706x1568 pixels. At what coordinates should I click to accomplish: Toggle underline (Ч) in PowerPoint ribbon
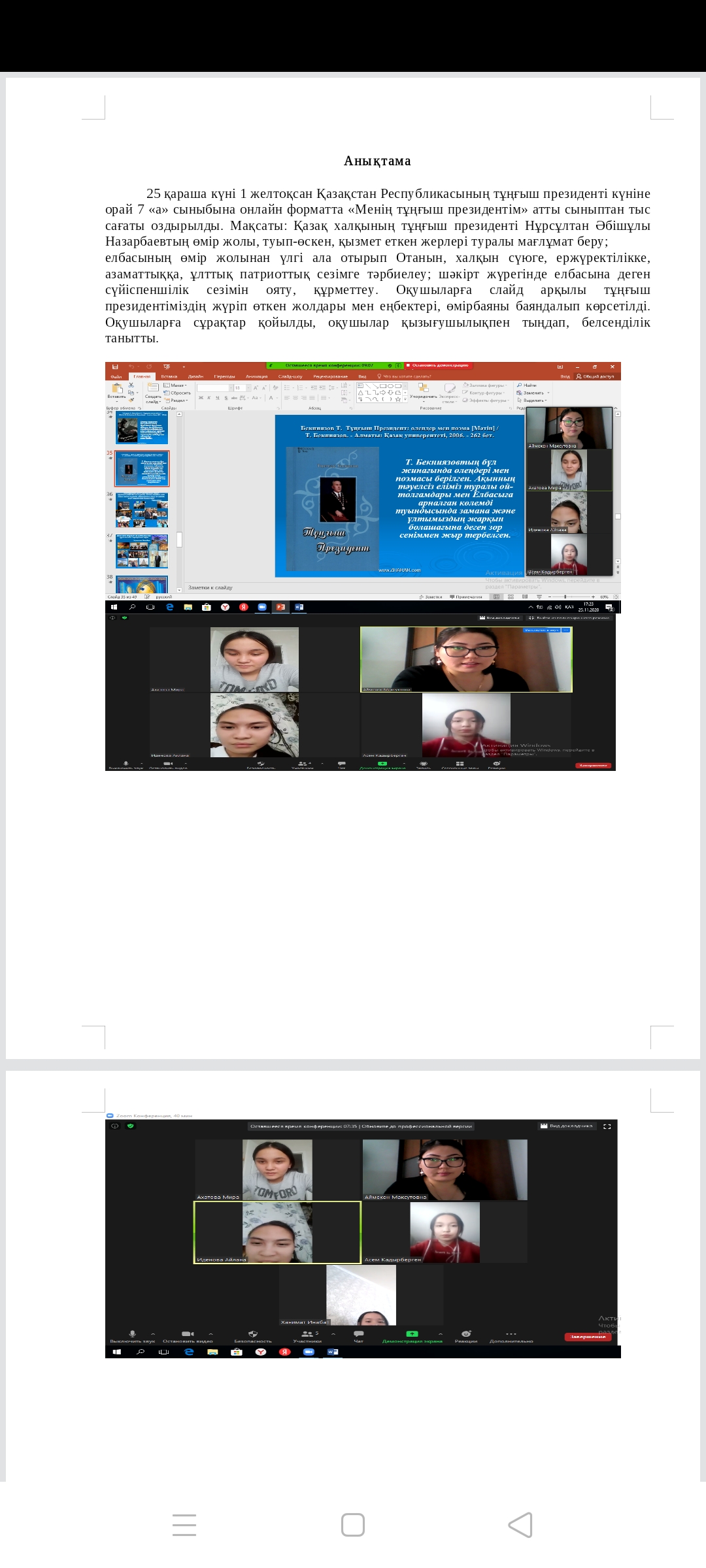click(218, 398)
